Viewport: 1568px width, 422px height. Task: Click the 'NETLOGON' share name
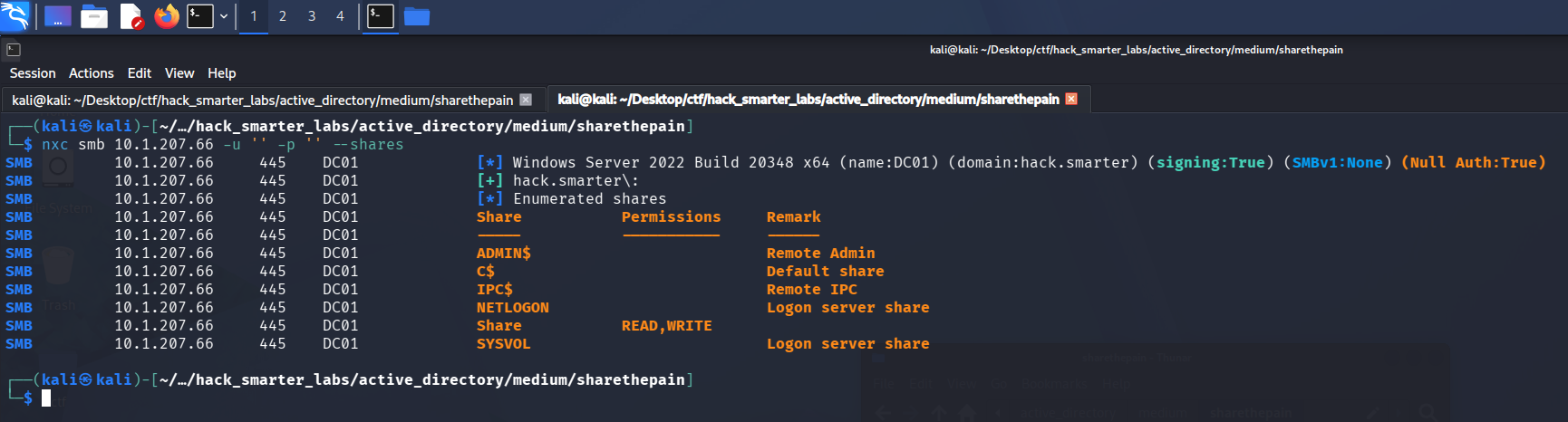coord(513,308)
